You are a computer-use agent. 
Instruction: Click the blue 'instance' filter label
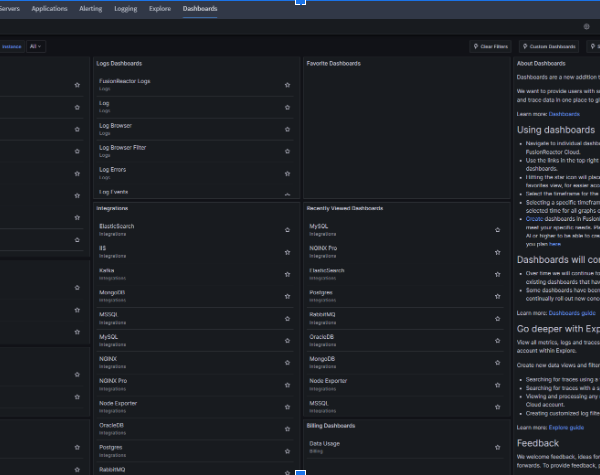tap(11, 46)
